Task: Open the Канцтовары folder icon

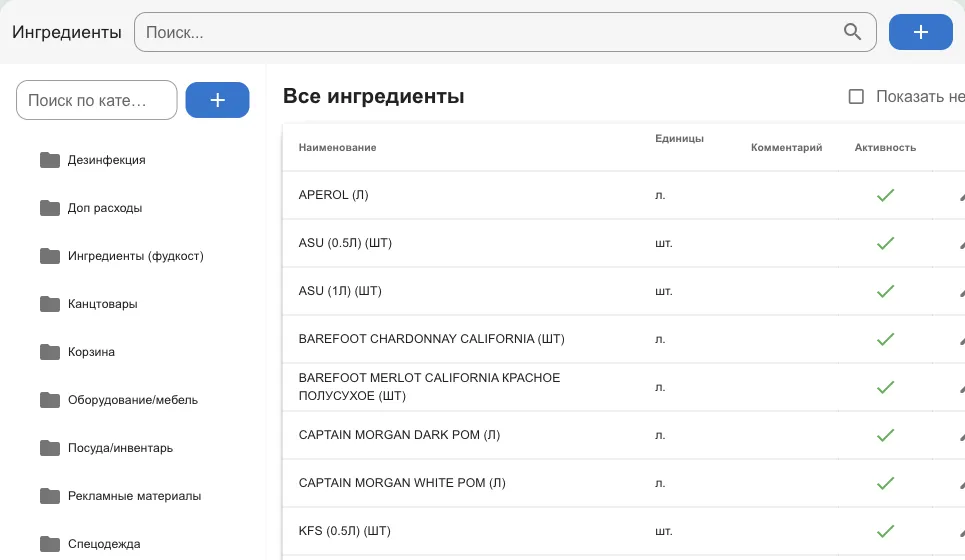Action: coord(50,304)
